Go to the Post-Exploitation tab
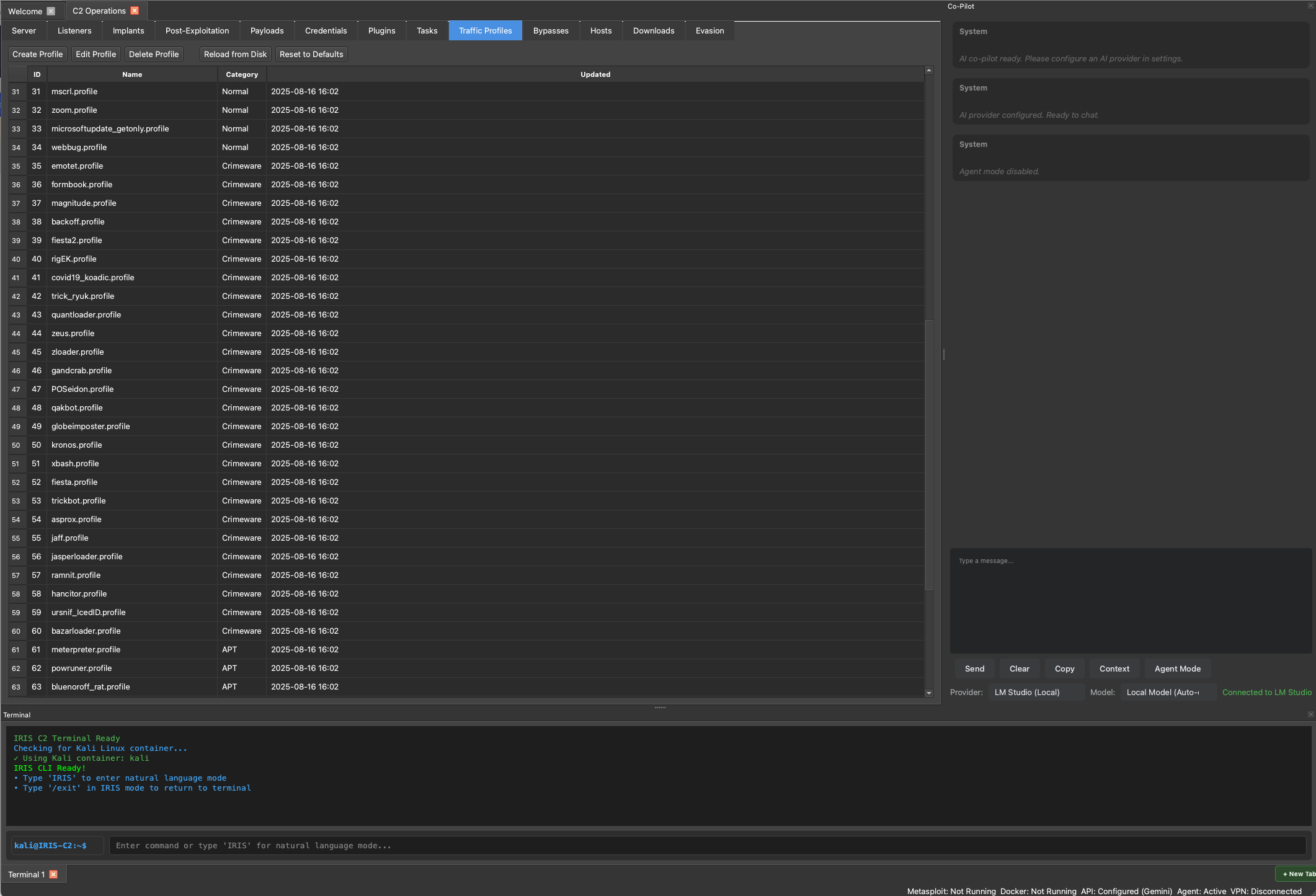The height and width of the screenshot is (896, 1316). [197, 30]
